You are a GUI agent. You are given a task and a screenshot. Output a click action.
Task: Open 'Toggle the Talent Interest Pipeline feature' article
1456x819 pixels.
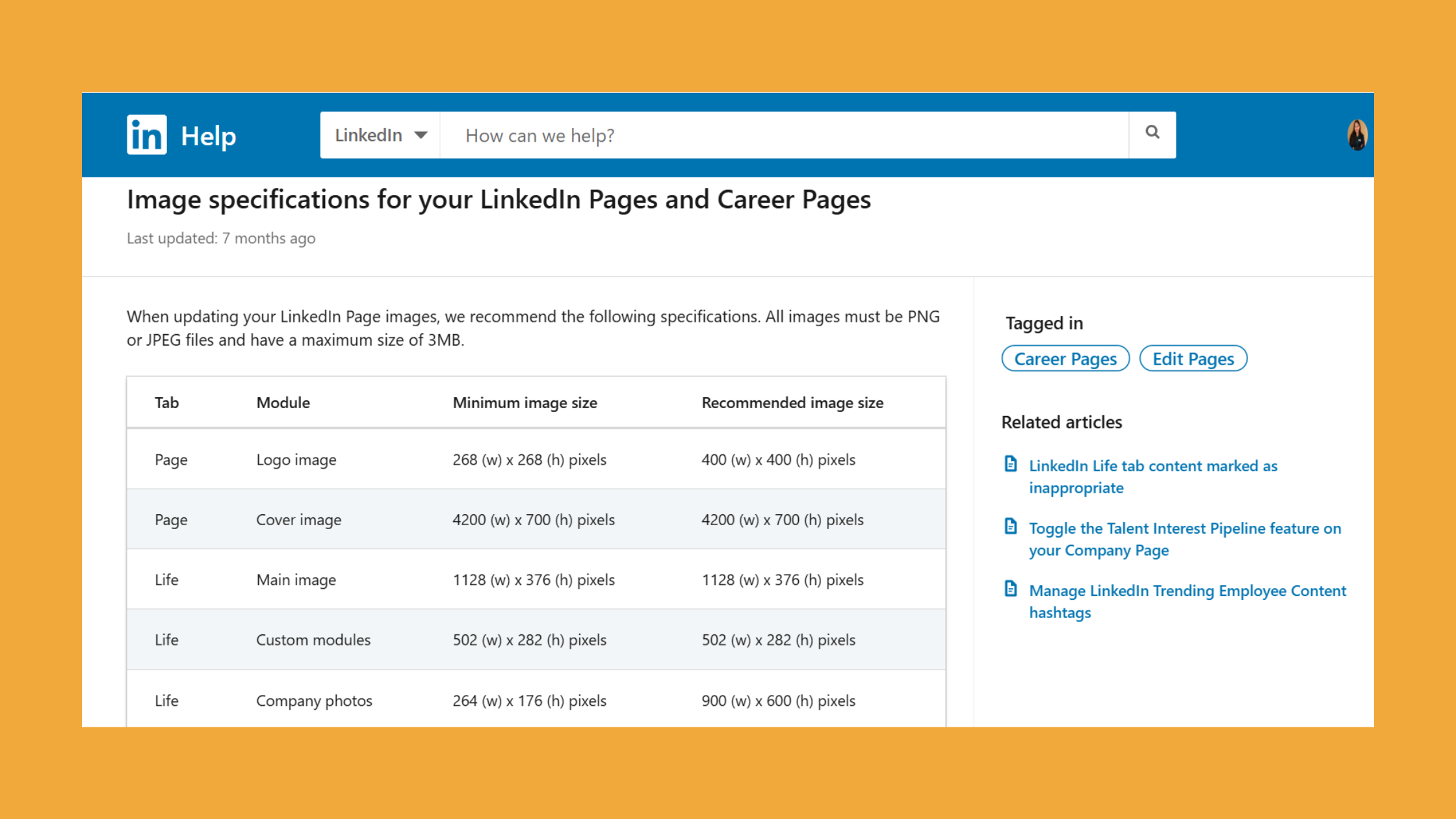[x=1185, y=539]
